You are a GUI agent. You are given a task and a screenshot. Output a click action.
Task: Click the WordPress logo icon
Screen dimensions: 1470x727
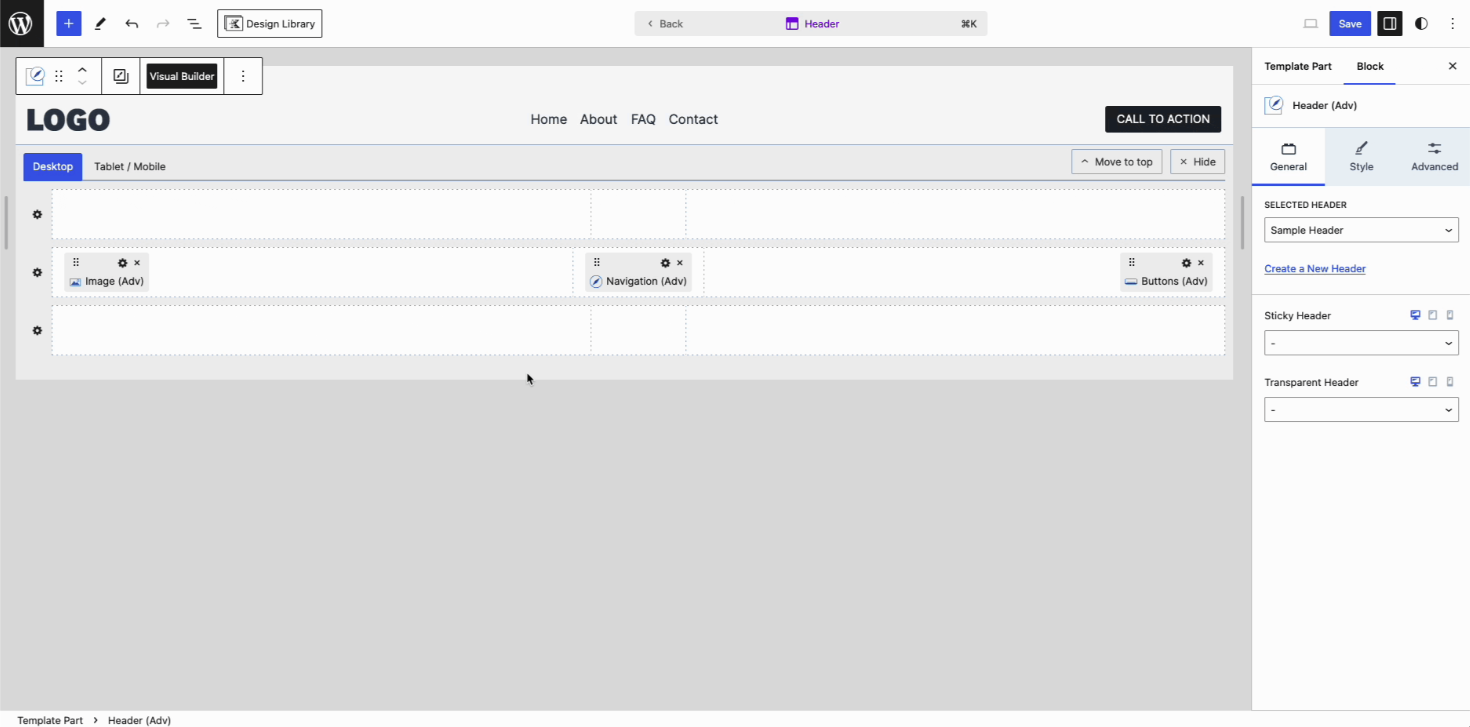click(21, 23)
